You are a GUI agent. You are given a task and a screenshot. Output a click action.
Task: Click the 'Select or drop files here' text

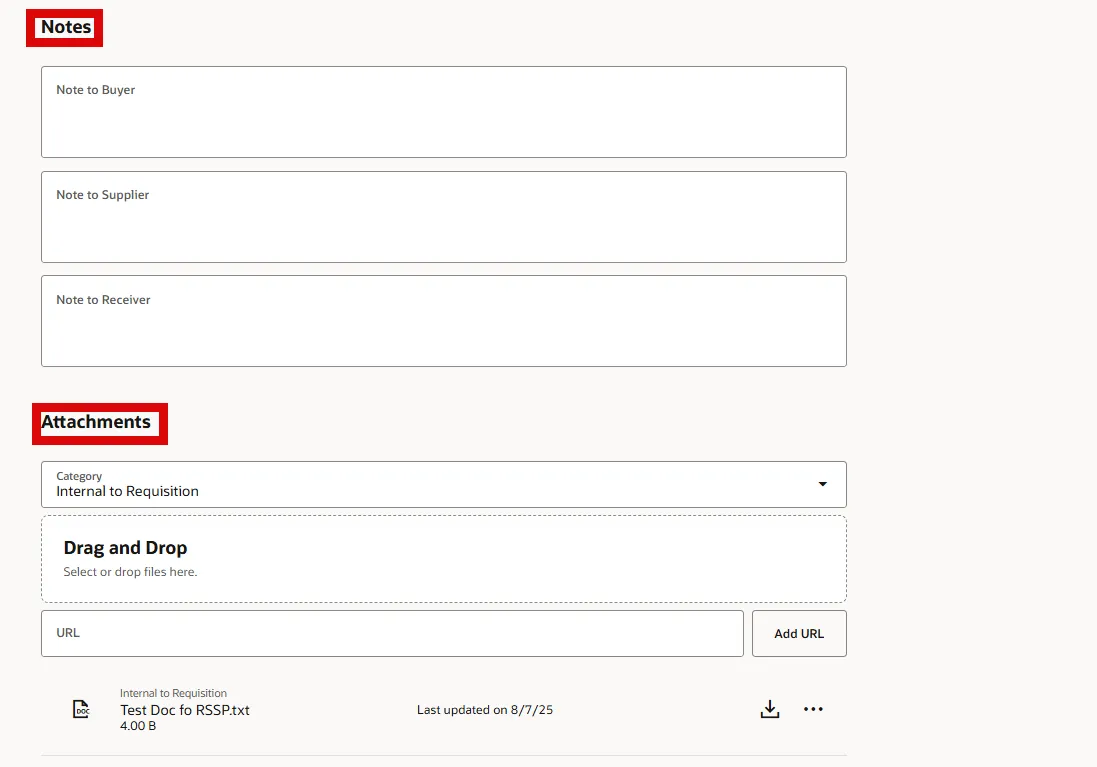(130, 572)
